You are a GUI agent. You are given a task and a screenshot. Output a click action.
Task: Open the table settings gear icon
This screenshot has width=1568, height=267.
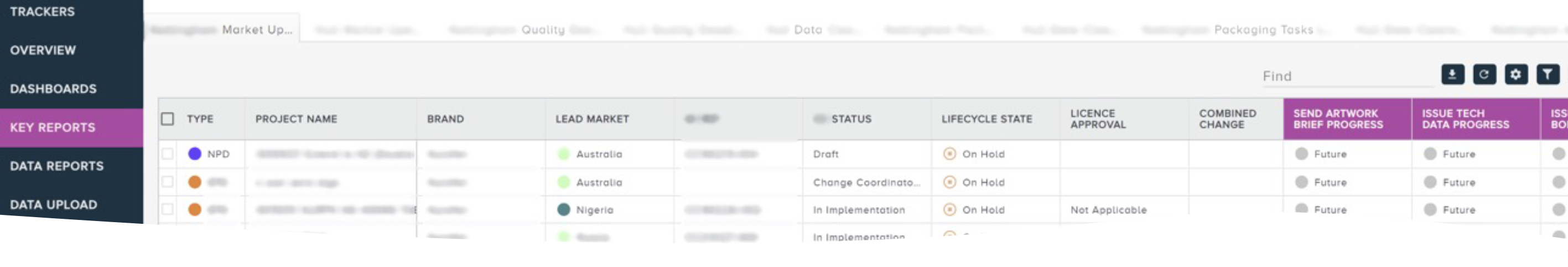click(x=1515, y=75)
